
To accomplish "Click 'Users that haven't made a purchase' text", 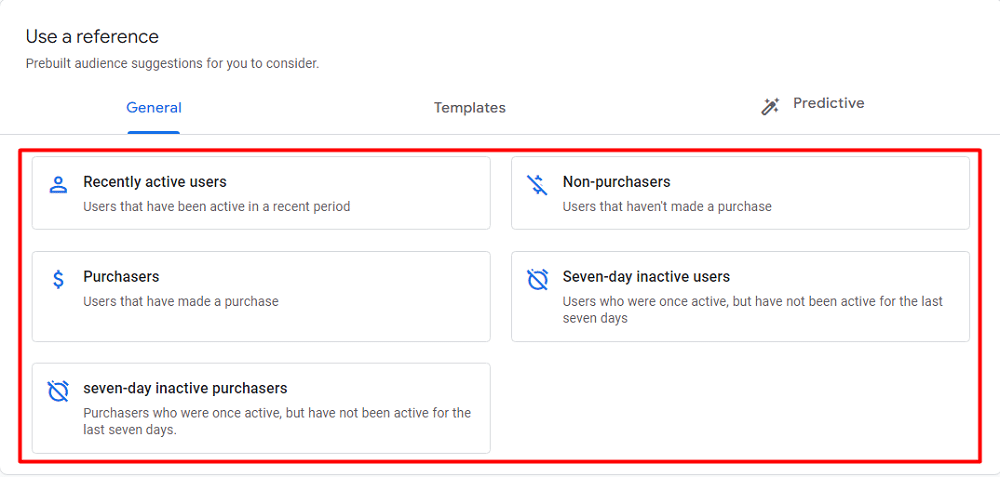I will point(667,207).
